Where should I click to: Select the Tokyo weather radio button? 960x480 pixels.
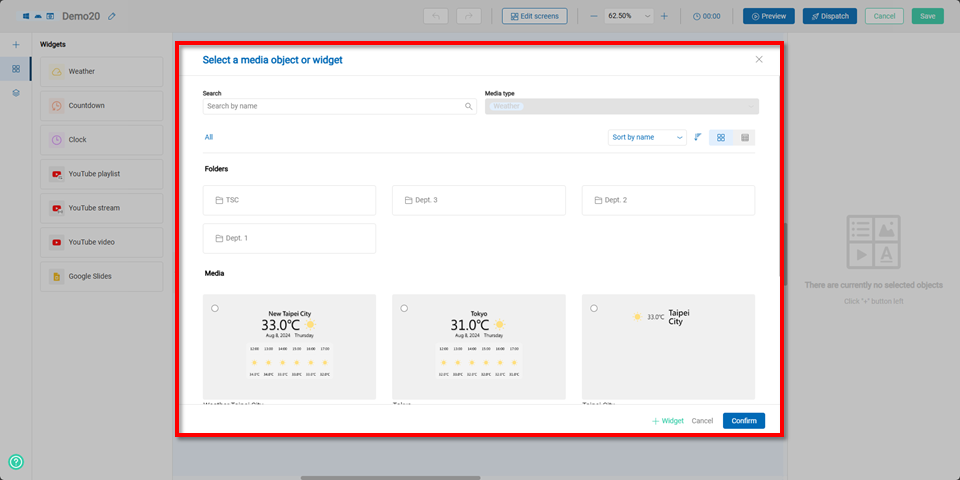(x=404, y=308)
